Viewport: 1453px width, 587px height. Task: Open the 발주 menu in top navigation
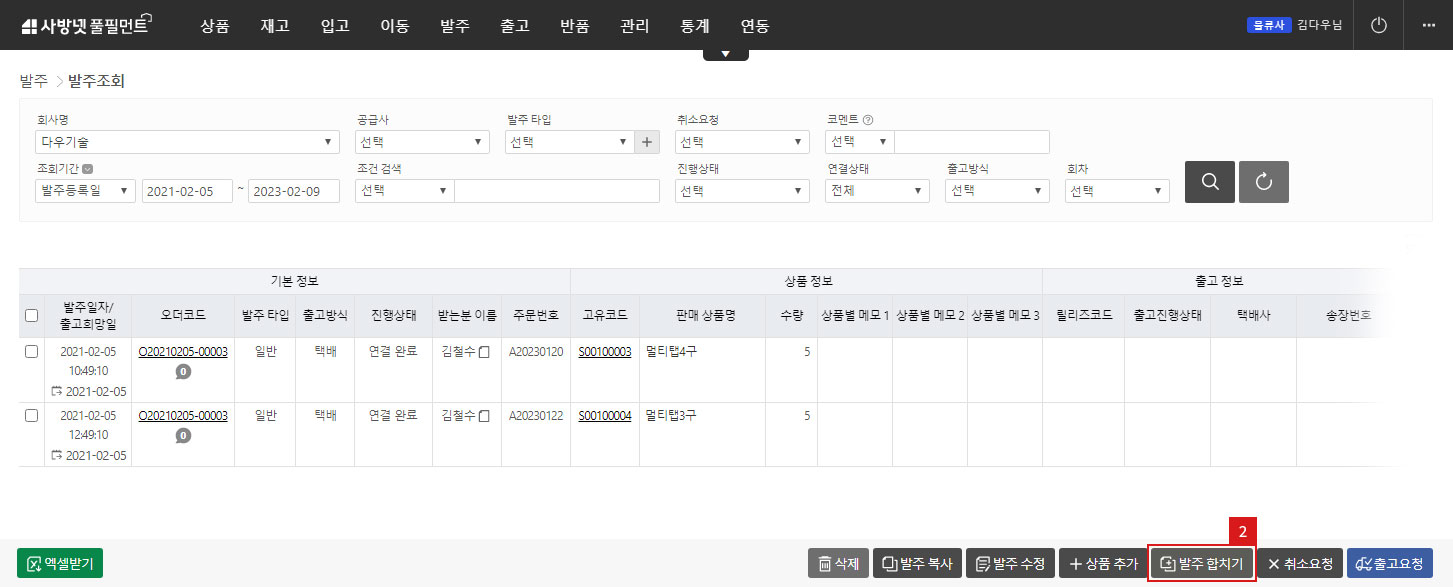point(454,26)
